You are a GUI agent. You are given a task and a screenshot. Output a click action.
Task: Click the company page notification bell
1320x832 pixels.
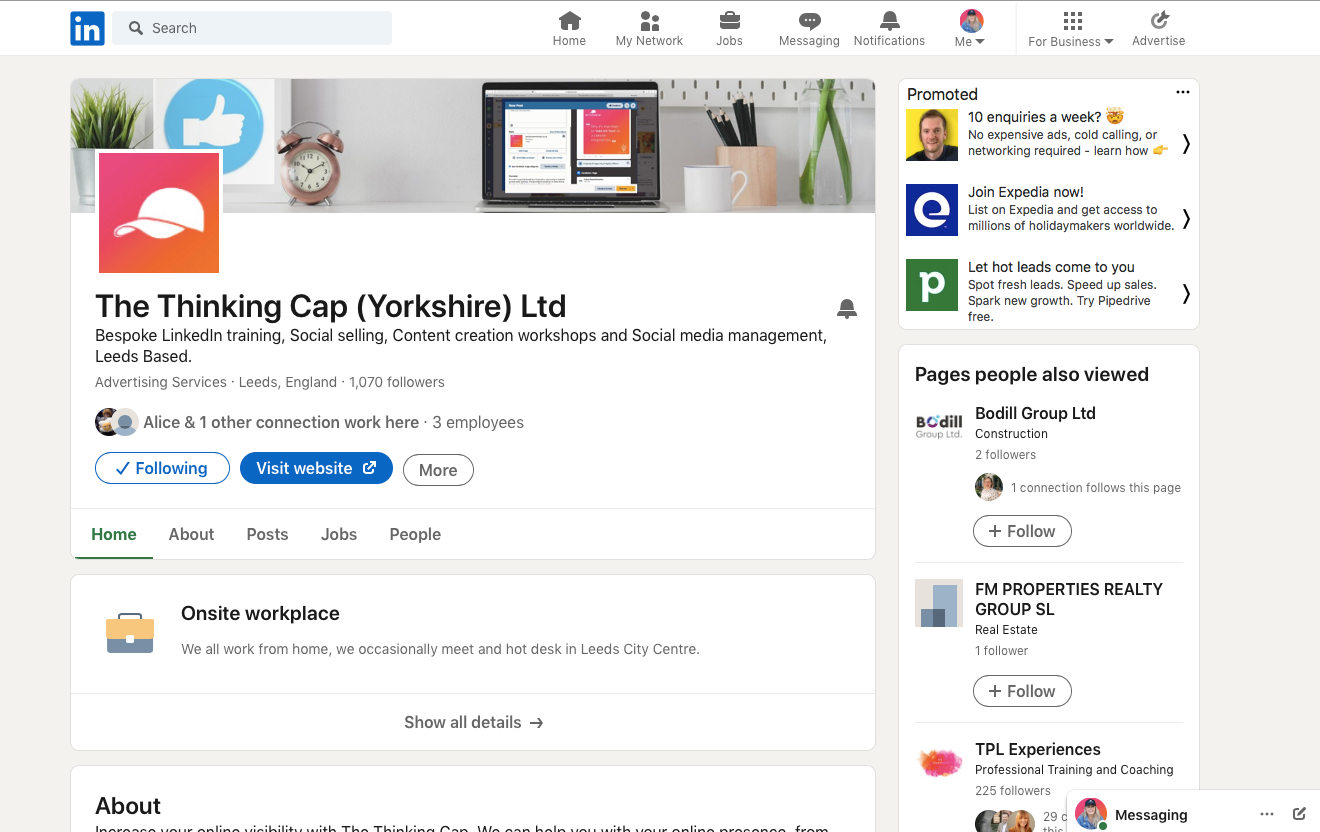coord(847,308)
